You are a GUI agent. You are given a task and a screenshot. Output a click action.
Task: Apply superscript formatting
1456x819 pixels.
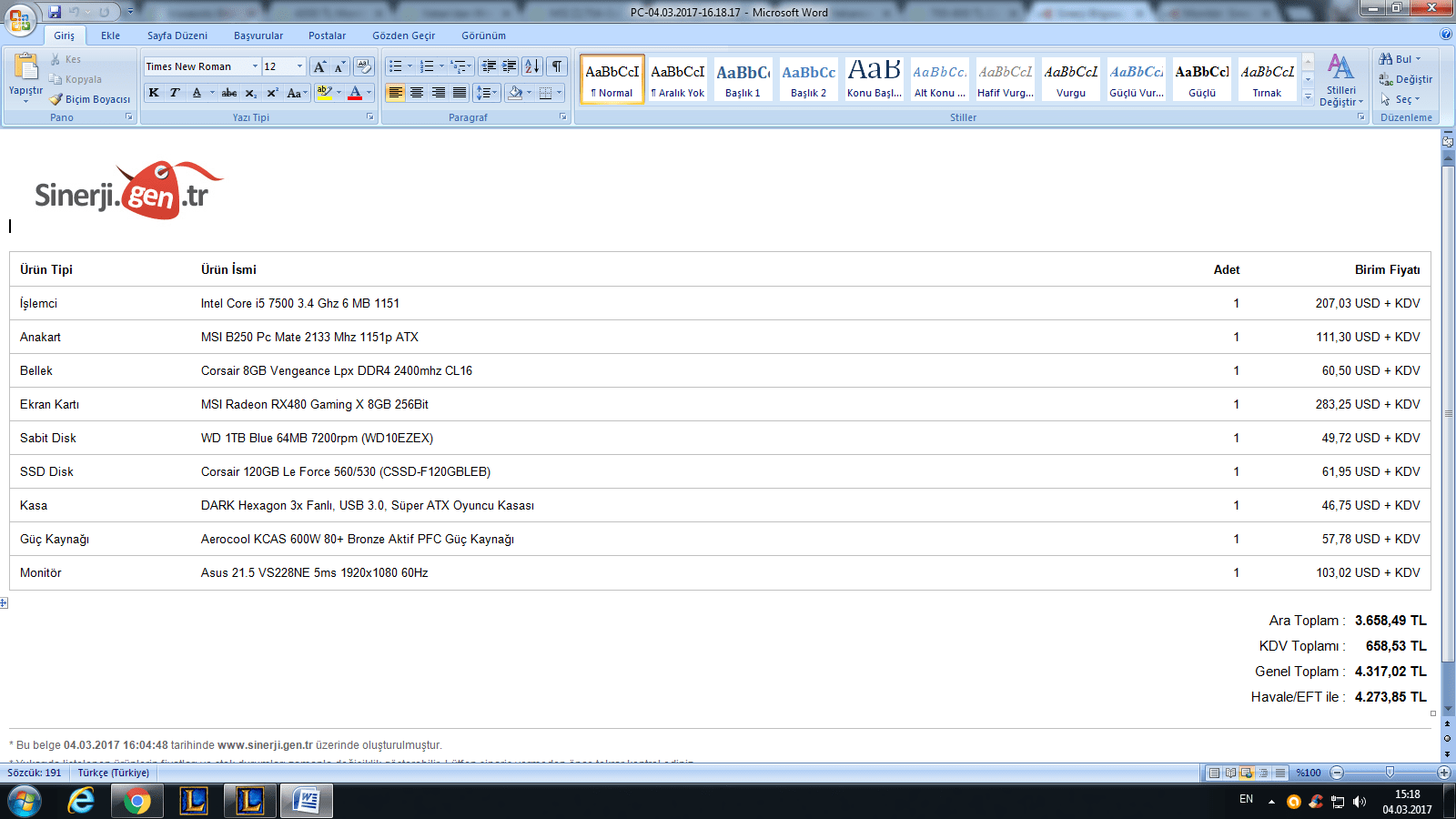[x=272, y=93]
